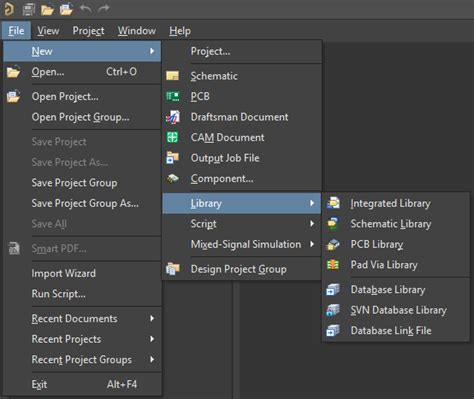
Task: Click the CAM Document icon
Action: [x=172, y=137]
